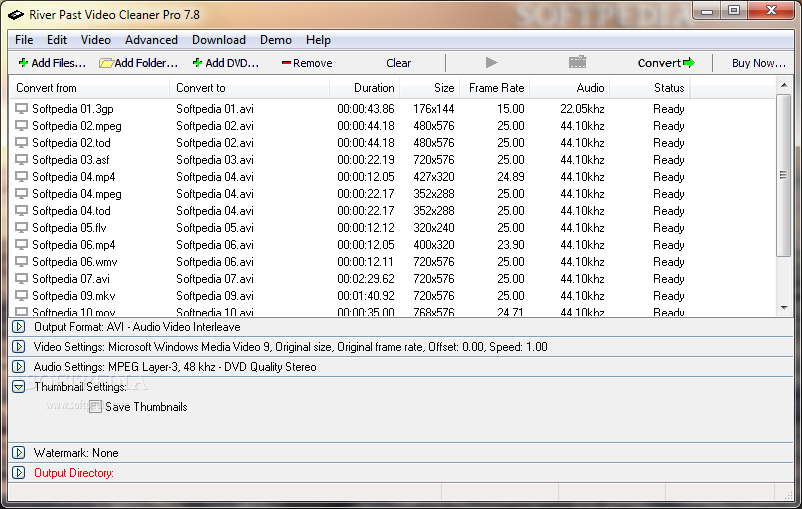Image resolution: width=802 pixels, height=509 pixels.
Task: Sort by the Convert to column header
Action: coord(249,88)
